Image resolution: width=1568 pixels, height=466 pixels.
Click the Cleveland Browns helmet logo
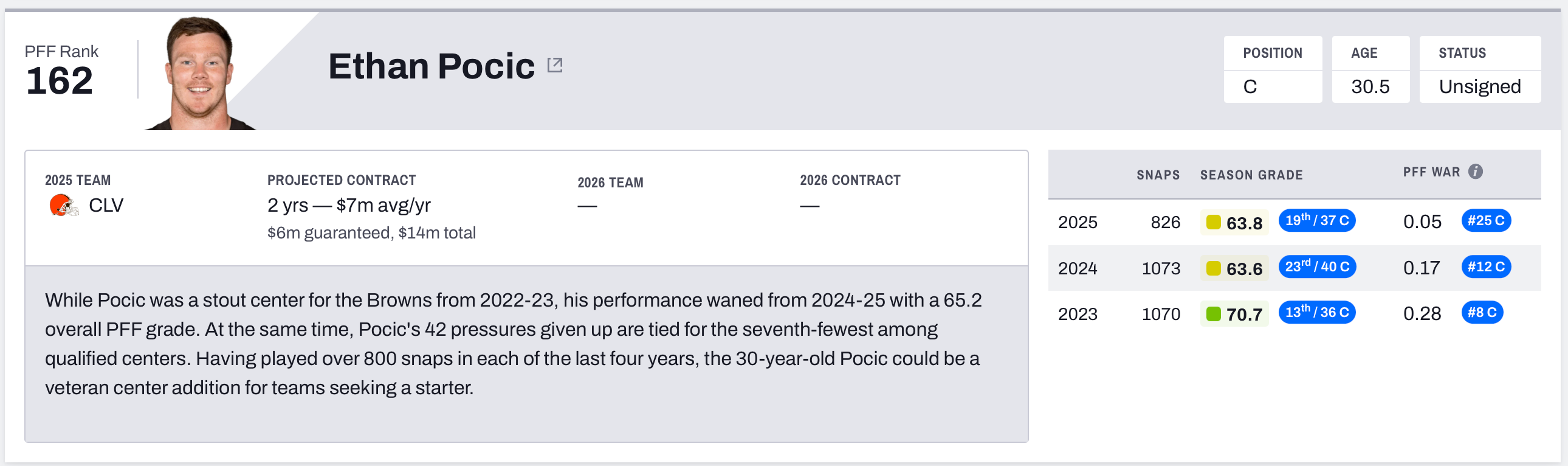63,205
